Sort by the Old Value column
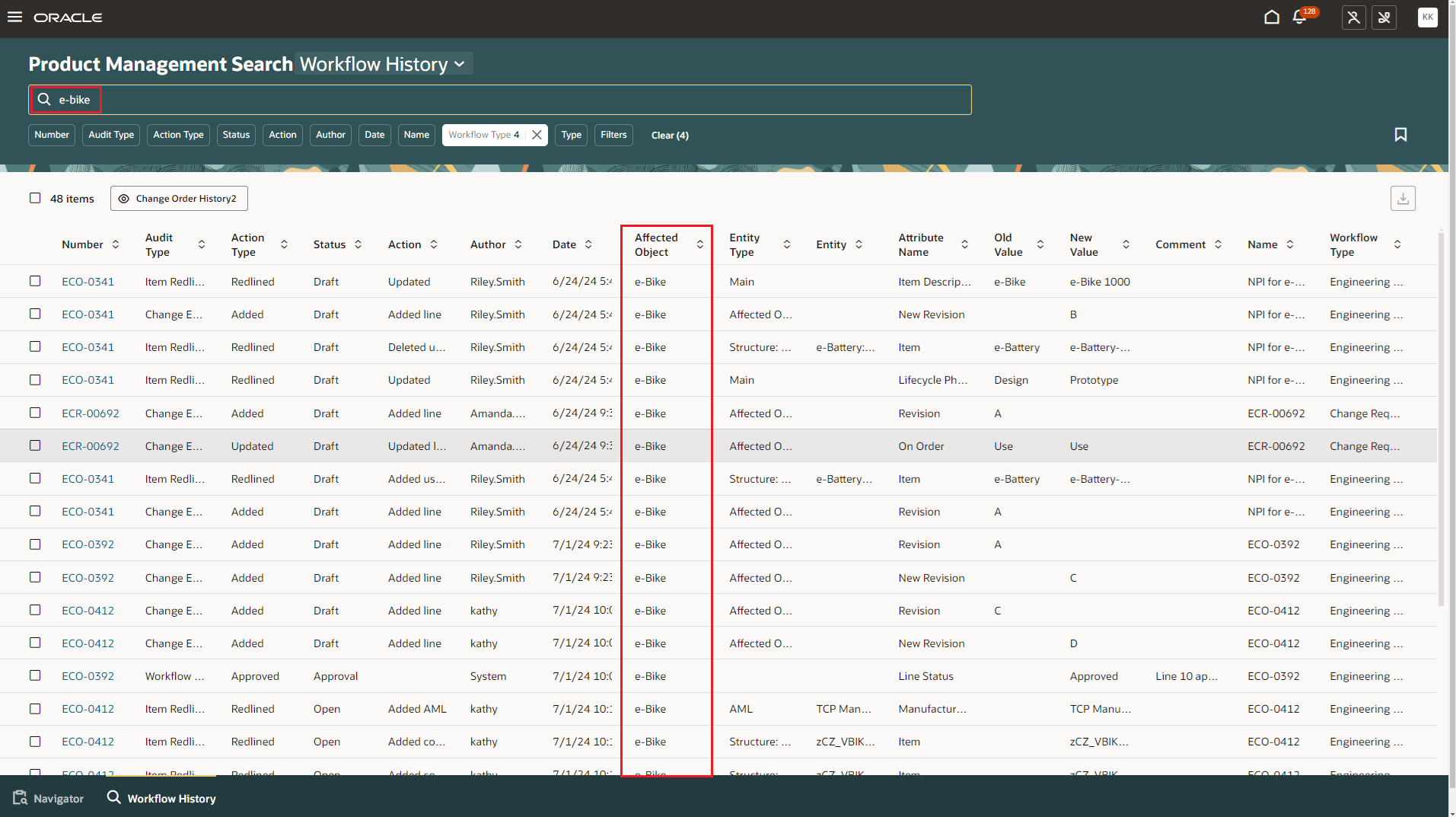 1040,244
